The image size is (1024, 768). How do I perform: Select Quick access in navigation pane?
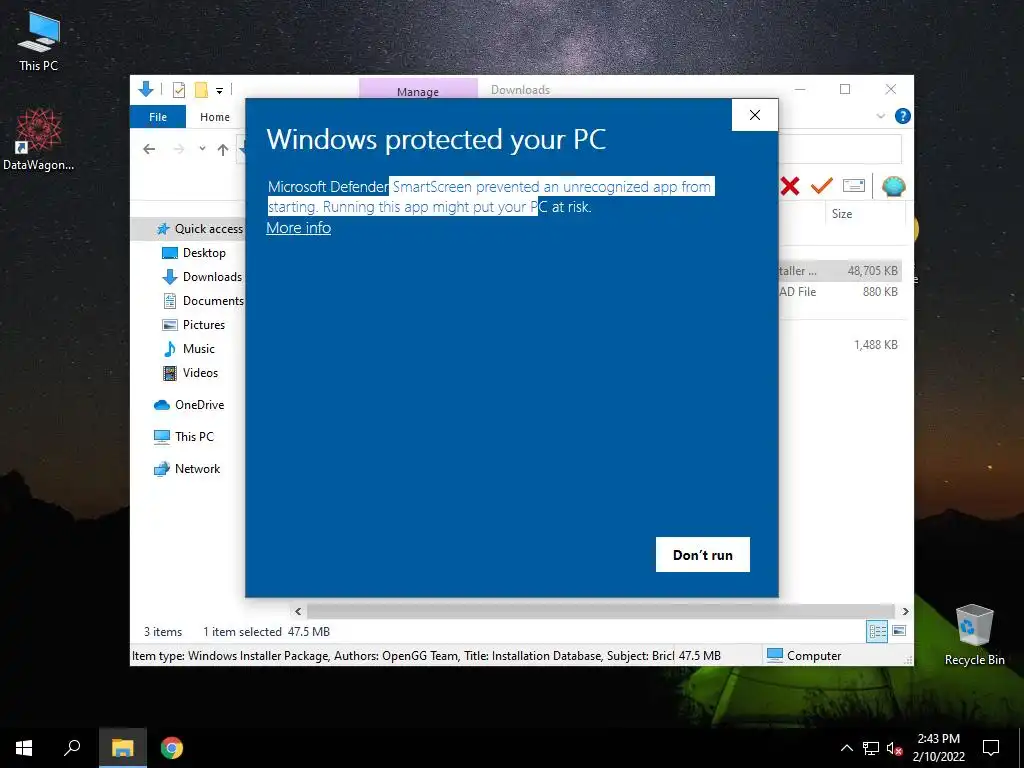click(199, 229)
